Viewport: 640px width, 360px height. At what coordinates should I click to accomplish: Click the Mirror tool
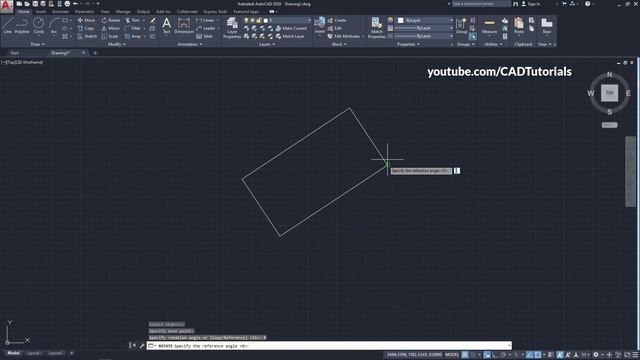[x=111, y=28]
